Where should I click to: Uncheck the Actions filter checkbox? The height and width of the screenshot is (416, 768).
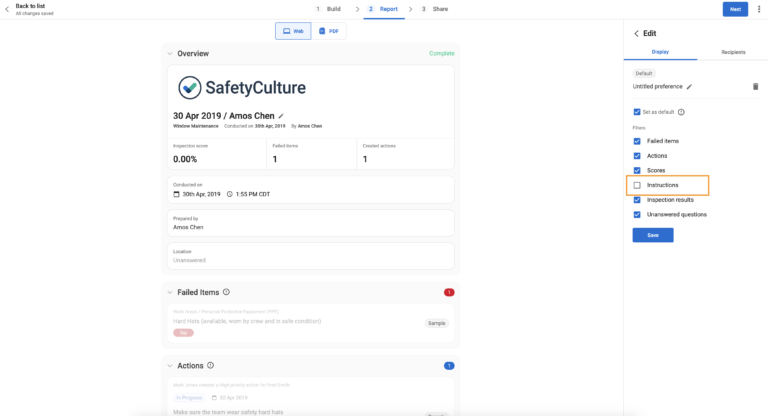click(x=637, y=156)
